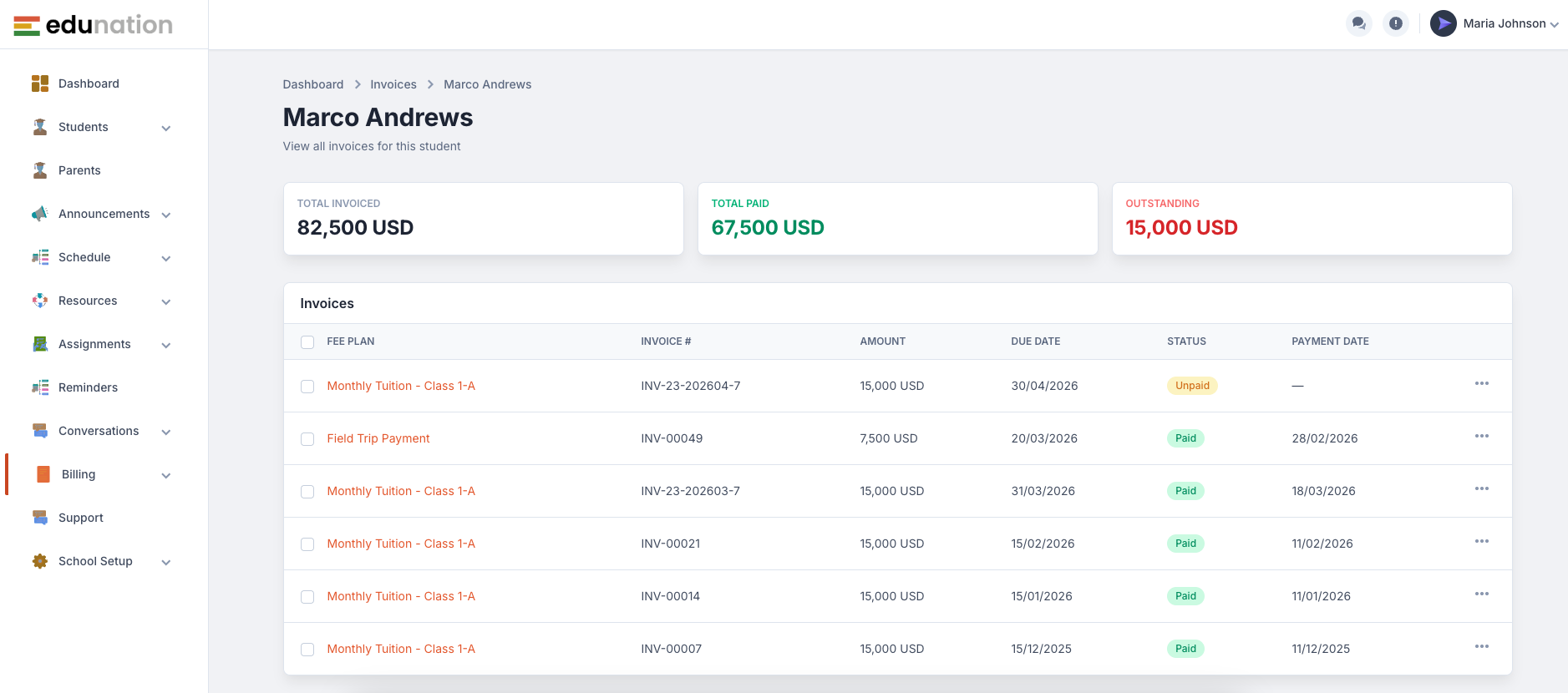Click the Invoices breadcrumb link
This screenshot has width=1568, height=693.
point(393,84)
